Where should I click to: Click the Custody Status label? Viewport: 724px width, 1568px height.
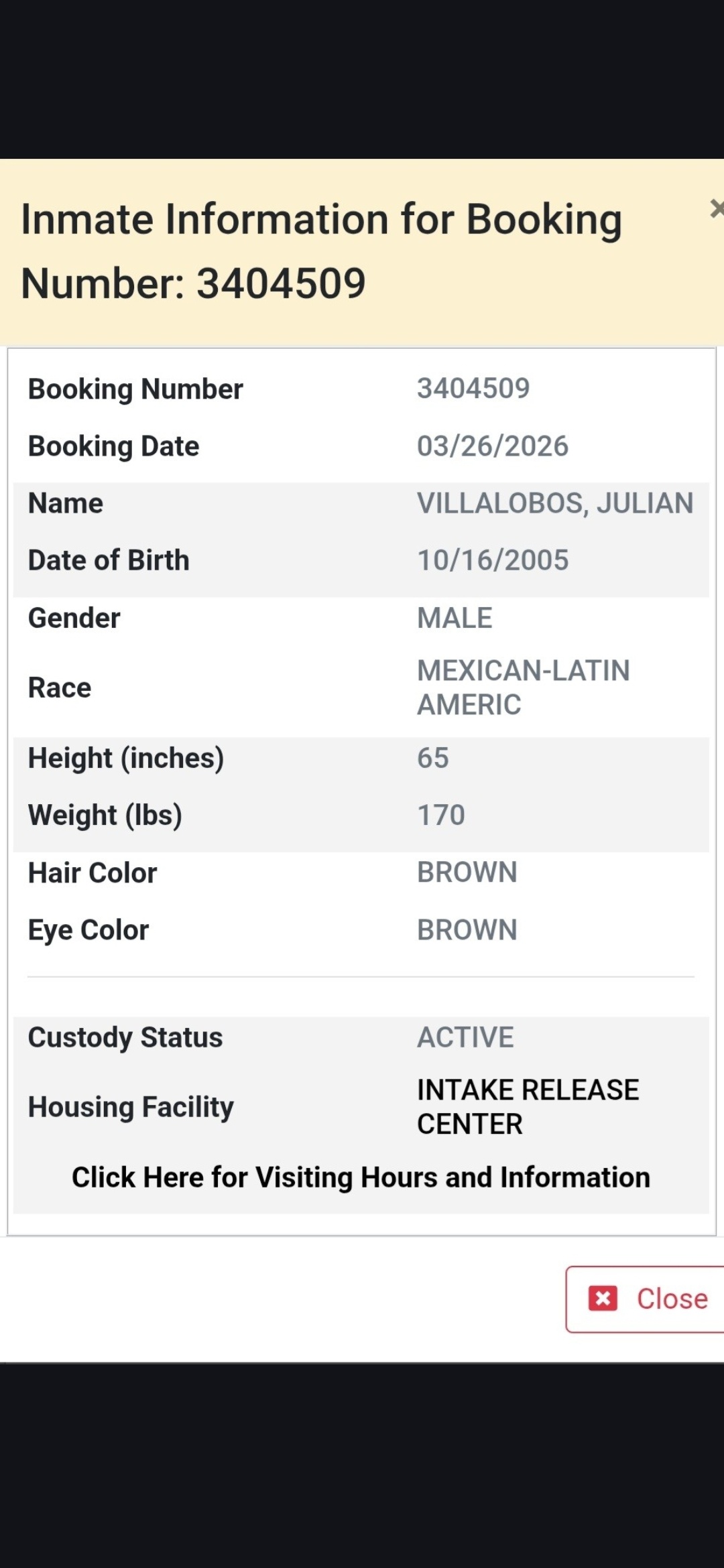pos(125,1037)
